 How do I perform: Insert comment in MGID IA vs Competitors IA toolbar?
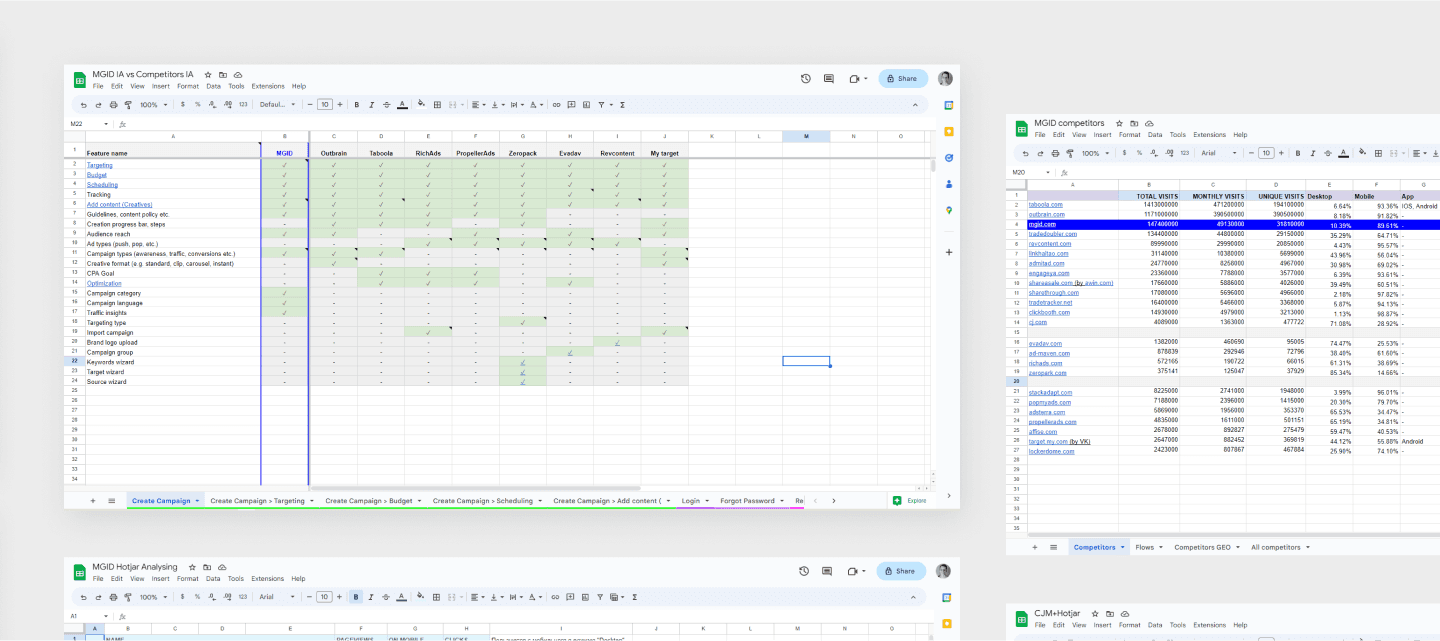571,104
